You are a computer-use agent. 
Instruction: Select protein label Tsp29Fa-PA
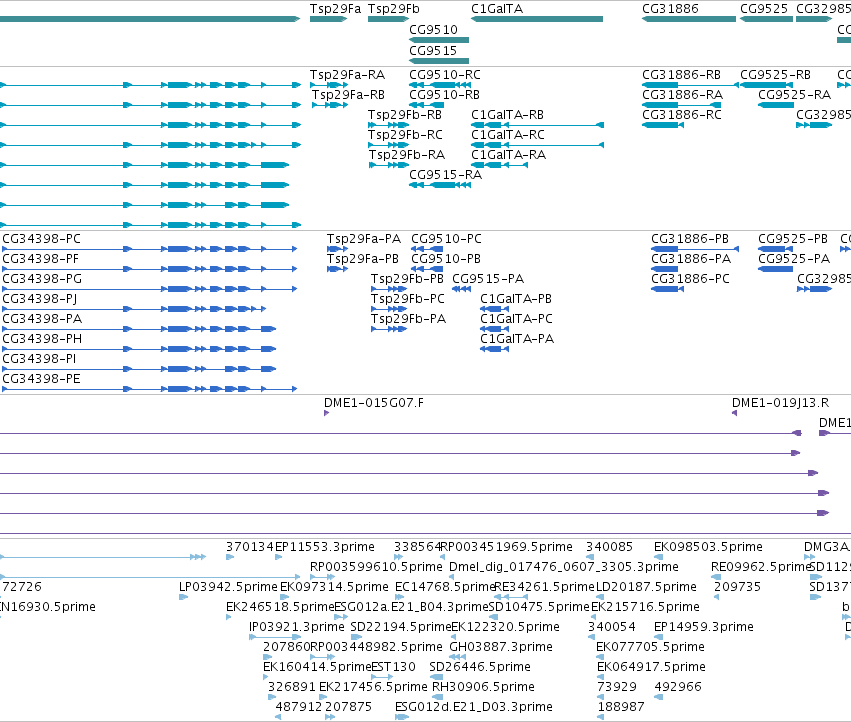pyautogui.click(x=364, y=239)
